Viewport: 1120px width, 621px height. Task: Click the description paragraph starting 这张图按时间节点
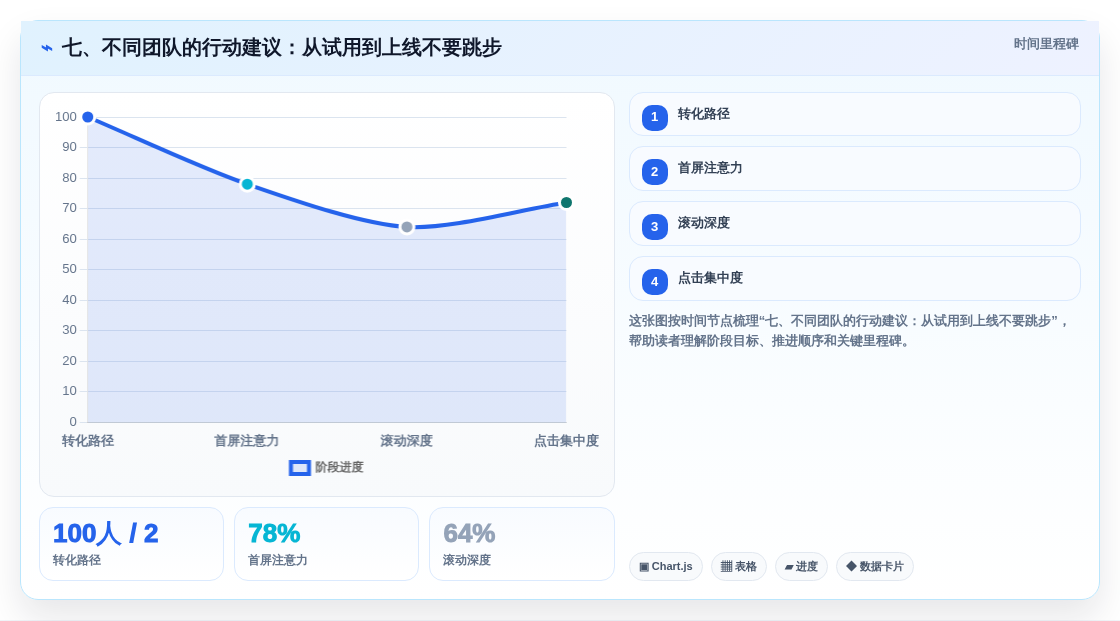pos(849,331)
